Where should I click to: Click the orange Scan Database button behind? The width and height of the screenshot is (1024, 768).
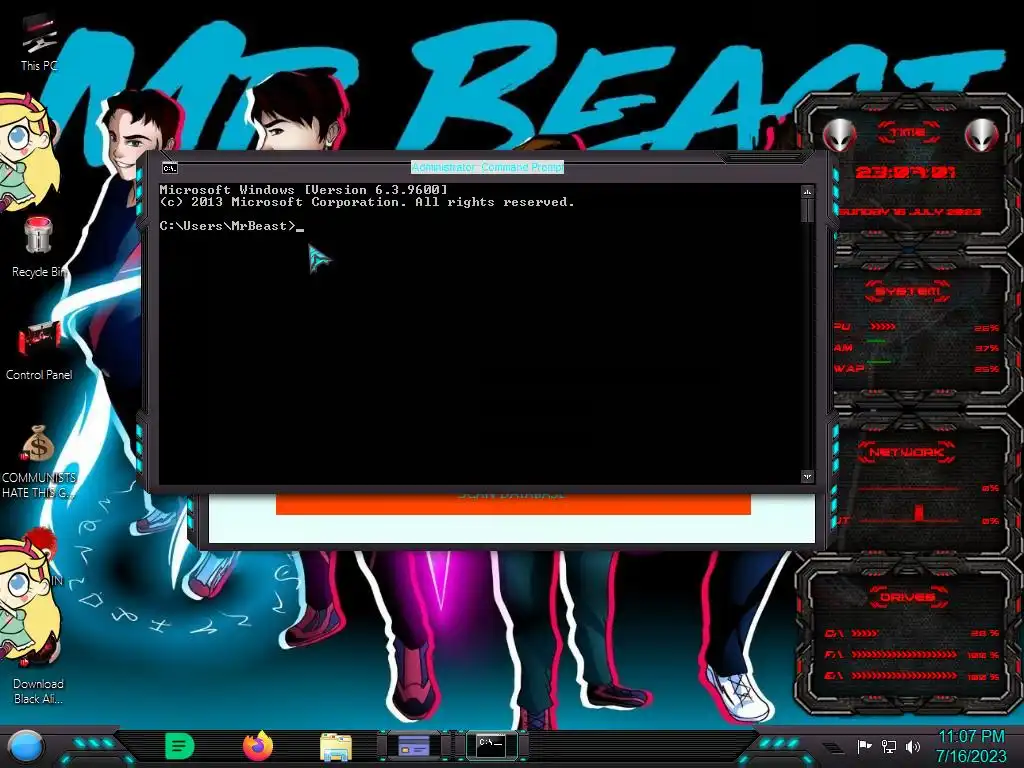tap(513, 504)
